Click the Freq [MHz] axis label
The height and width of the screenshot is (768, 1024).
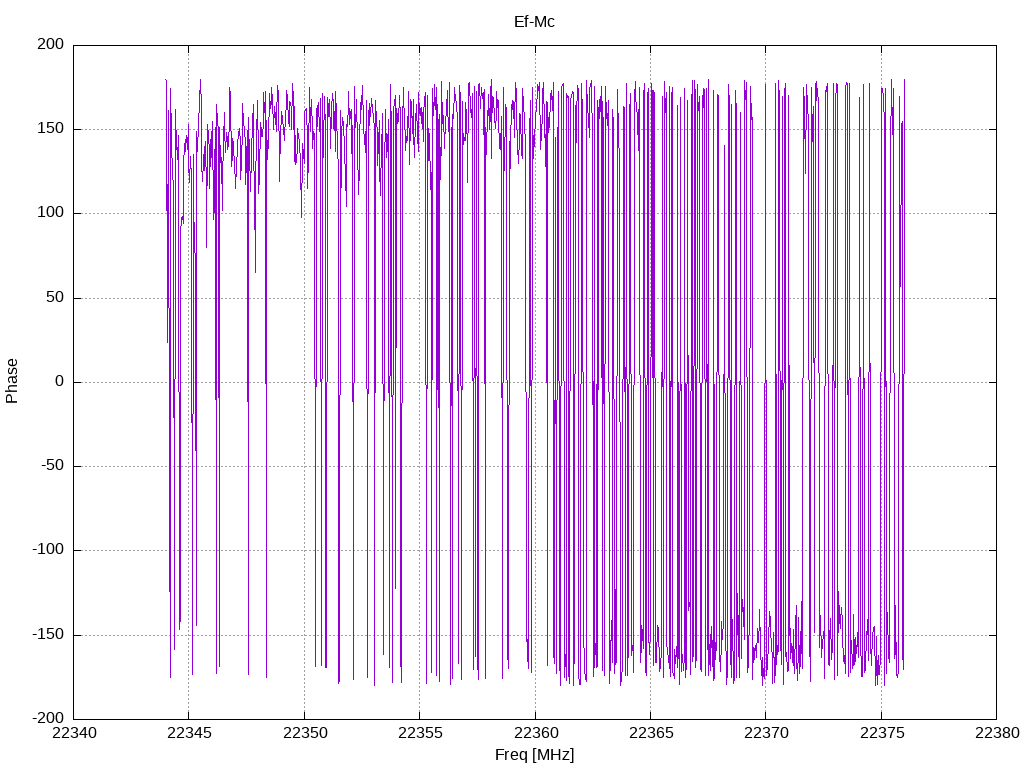(x=534, y=755)
